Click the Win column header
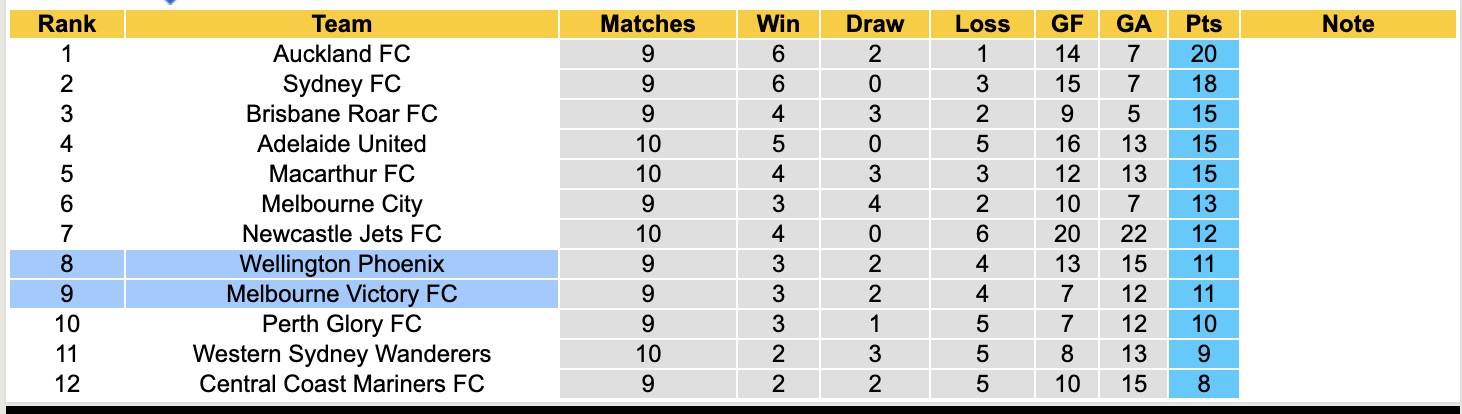The image size is (1462, 414). click(779, 24)
